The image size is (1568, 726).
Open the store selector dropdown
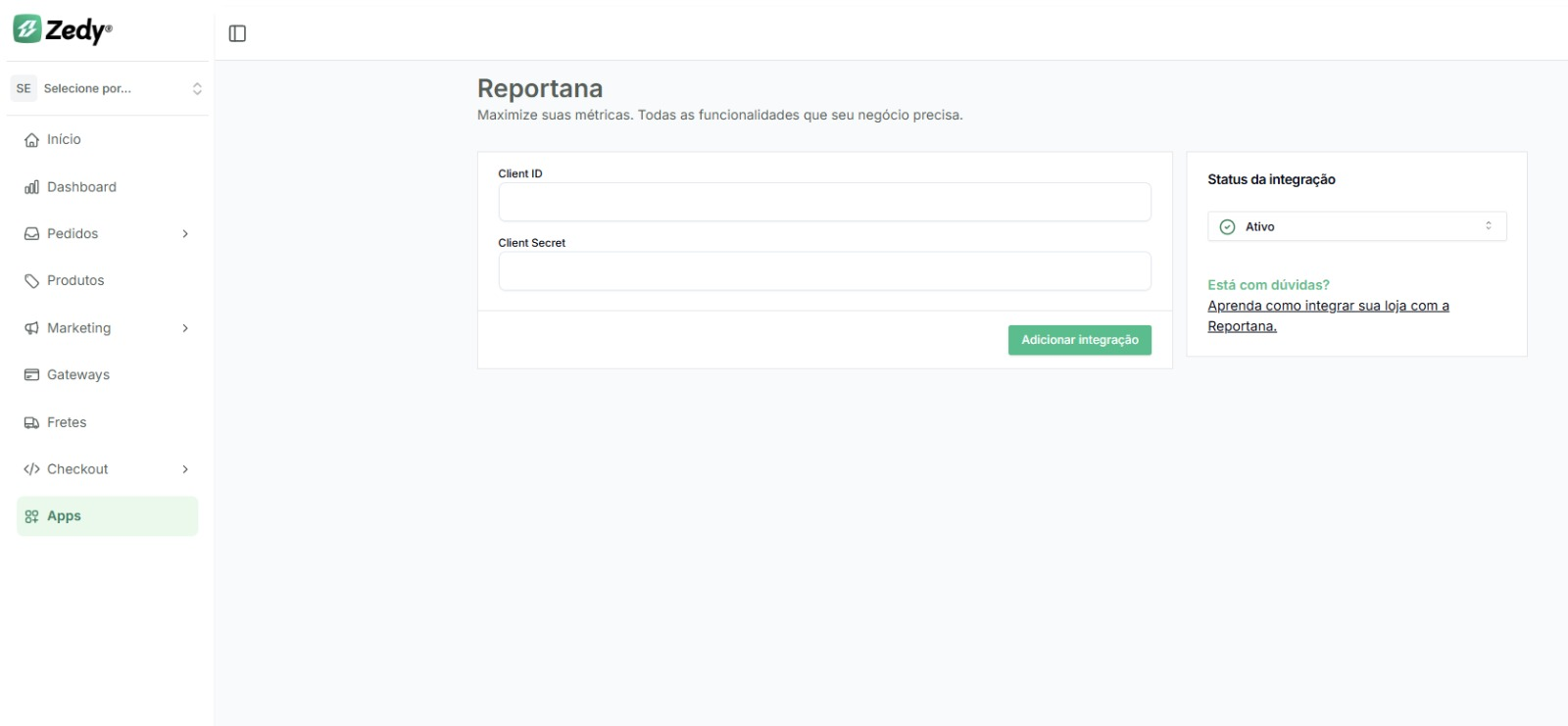coord(108,88)
